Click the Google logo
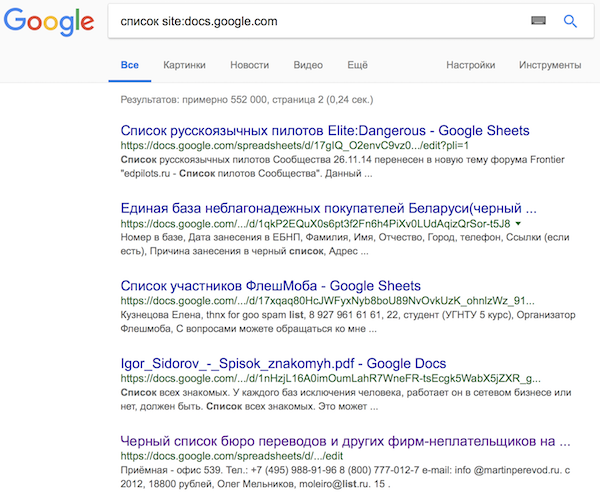Image resolution: width=600 pixels, height=495 pixels. (49, 22)
